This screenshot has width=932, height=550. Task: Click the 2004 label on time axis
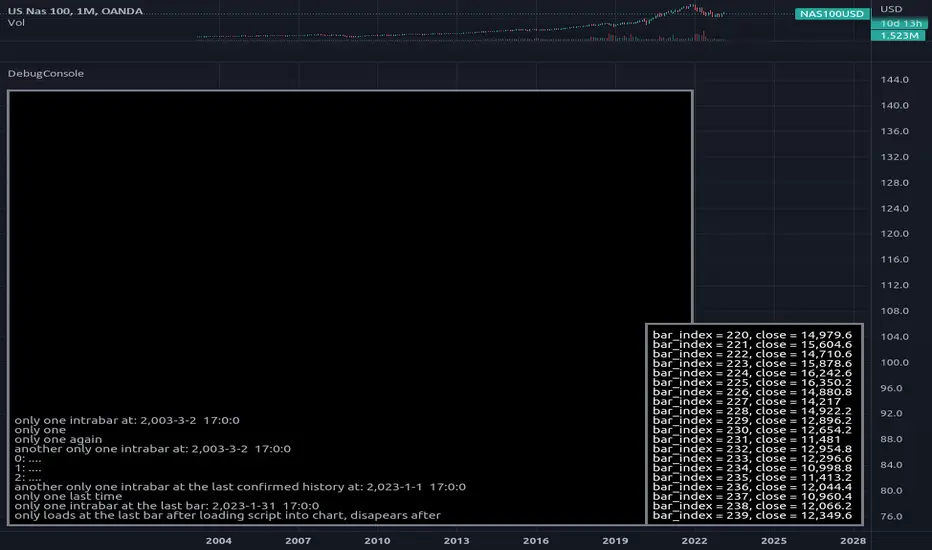(218, 540)
